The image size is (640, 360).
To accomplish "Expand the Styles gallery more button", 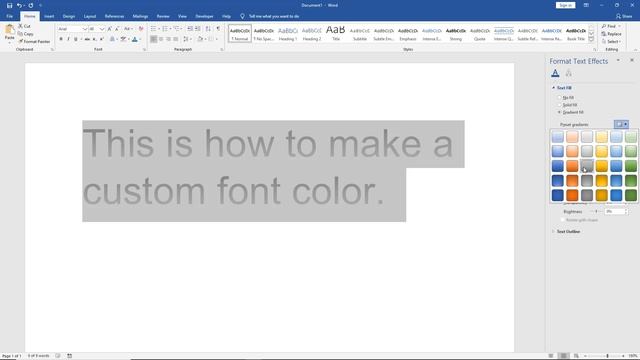I will coord(591,40).
